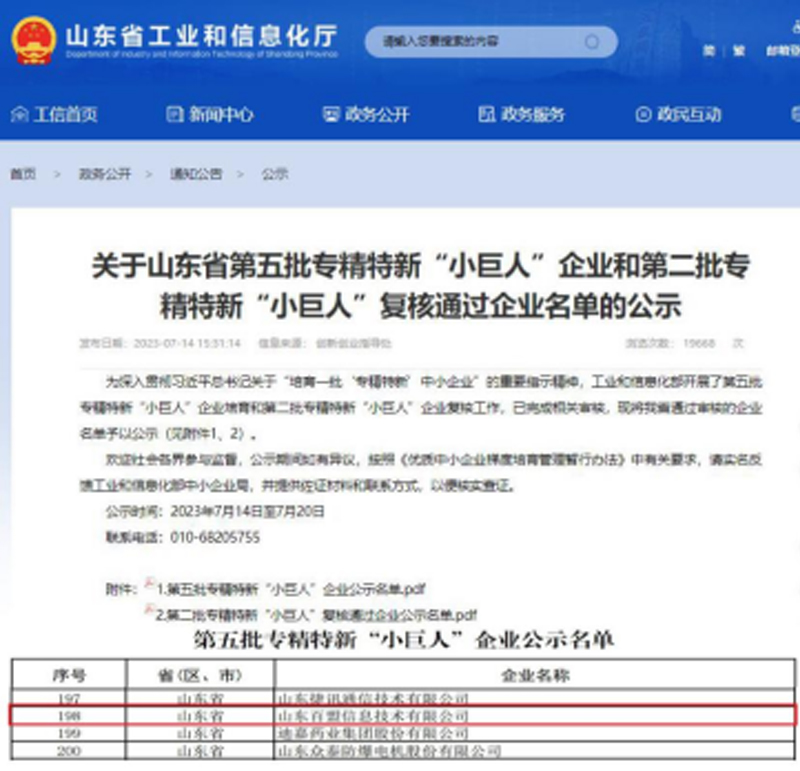Click the 工信首页 home icon
The height and width of the screenshot is (771, 800).
coord(19,114)
